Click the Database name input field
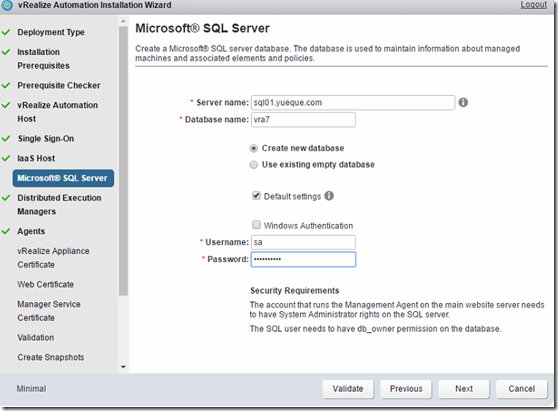Screen dimensions: 558x411 point(303,120)
